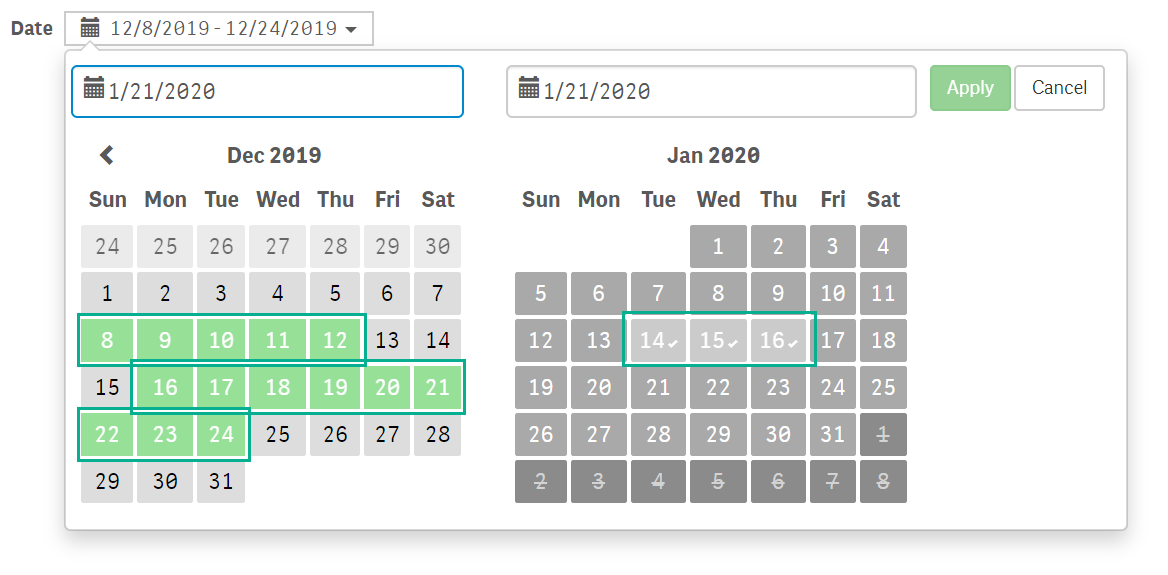
Task: Choose December 15 in the calendar
Action: click(107, 387)
